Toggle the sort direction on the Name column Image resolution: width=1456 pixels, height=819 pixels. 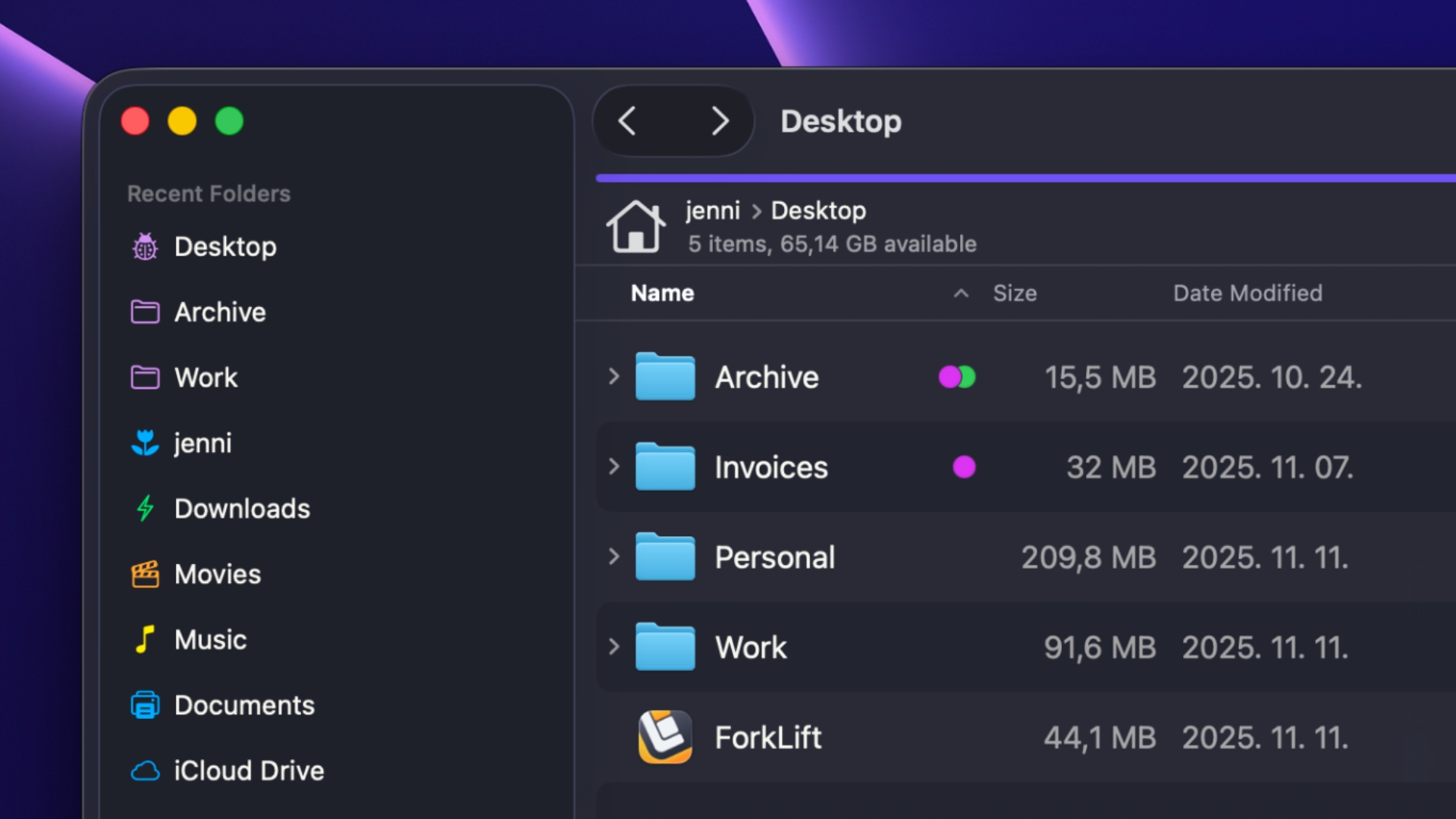click(x=662, y=293)
